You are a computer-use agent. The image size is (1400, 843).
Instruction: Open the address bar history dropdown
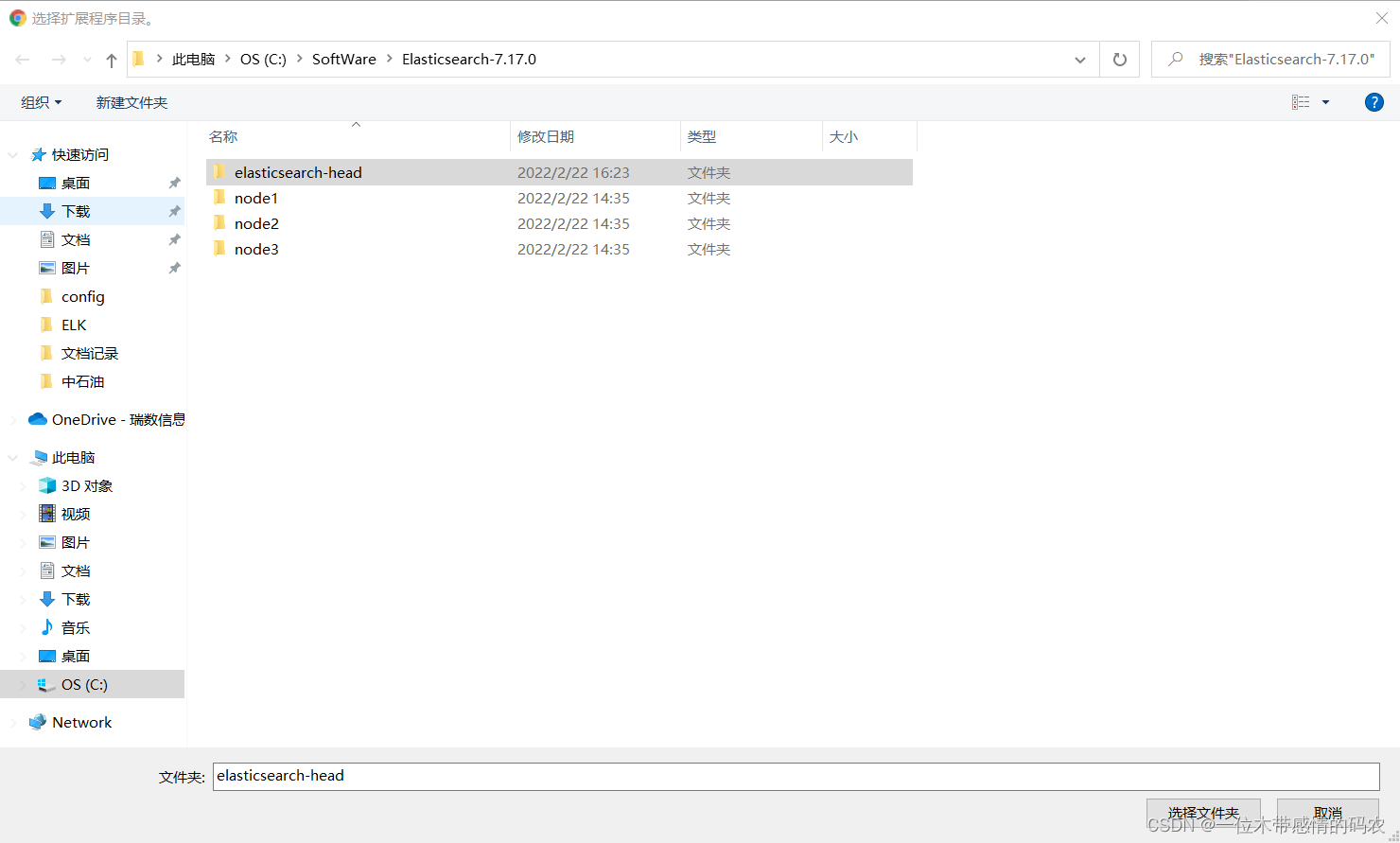(x=1079, y=60)
